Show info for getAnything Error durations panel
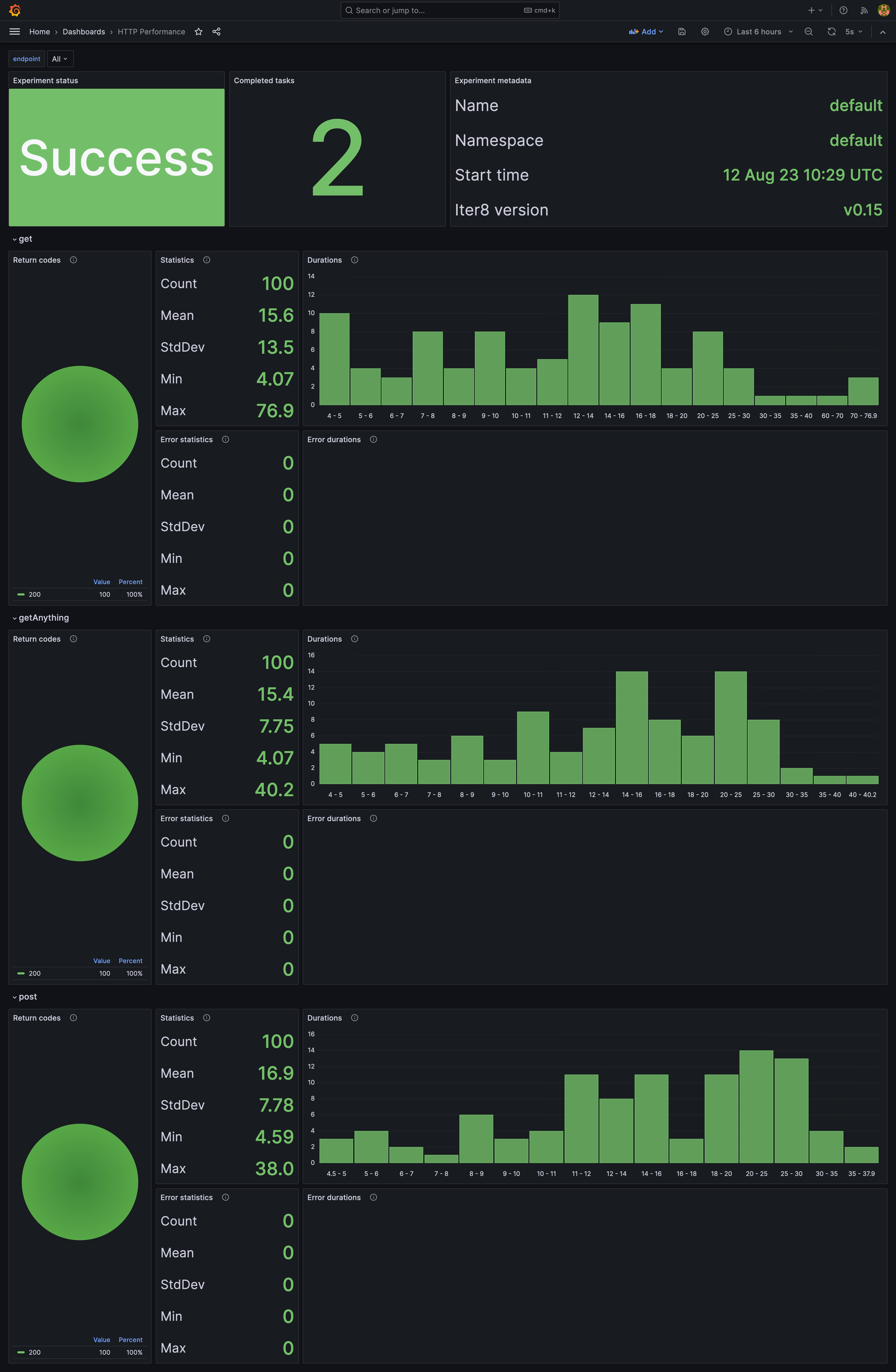896x1372 pixels. (x=374, y=818)
